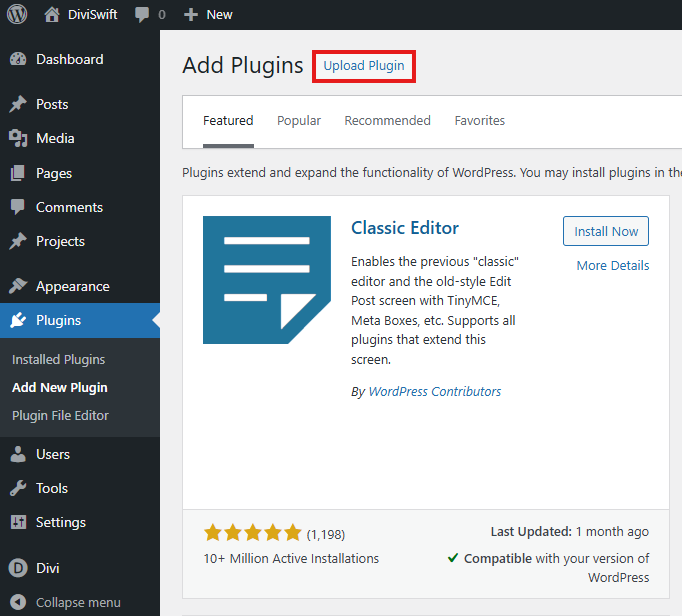Screen dimensions: 682x616
Task: Open More Details for Classic Editor
Action: tap(613, 265)
